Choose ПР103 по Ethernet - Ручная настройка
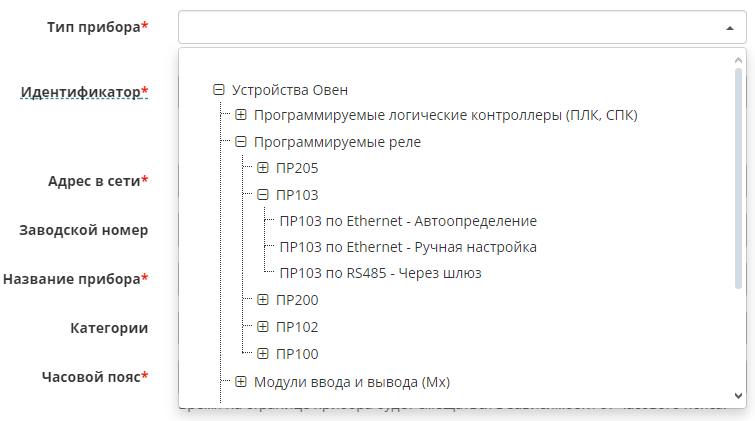This screenshot has height=421, width=755. (x=408, y=247)
